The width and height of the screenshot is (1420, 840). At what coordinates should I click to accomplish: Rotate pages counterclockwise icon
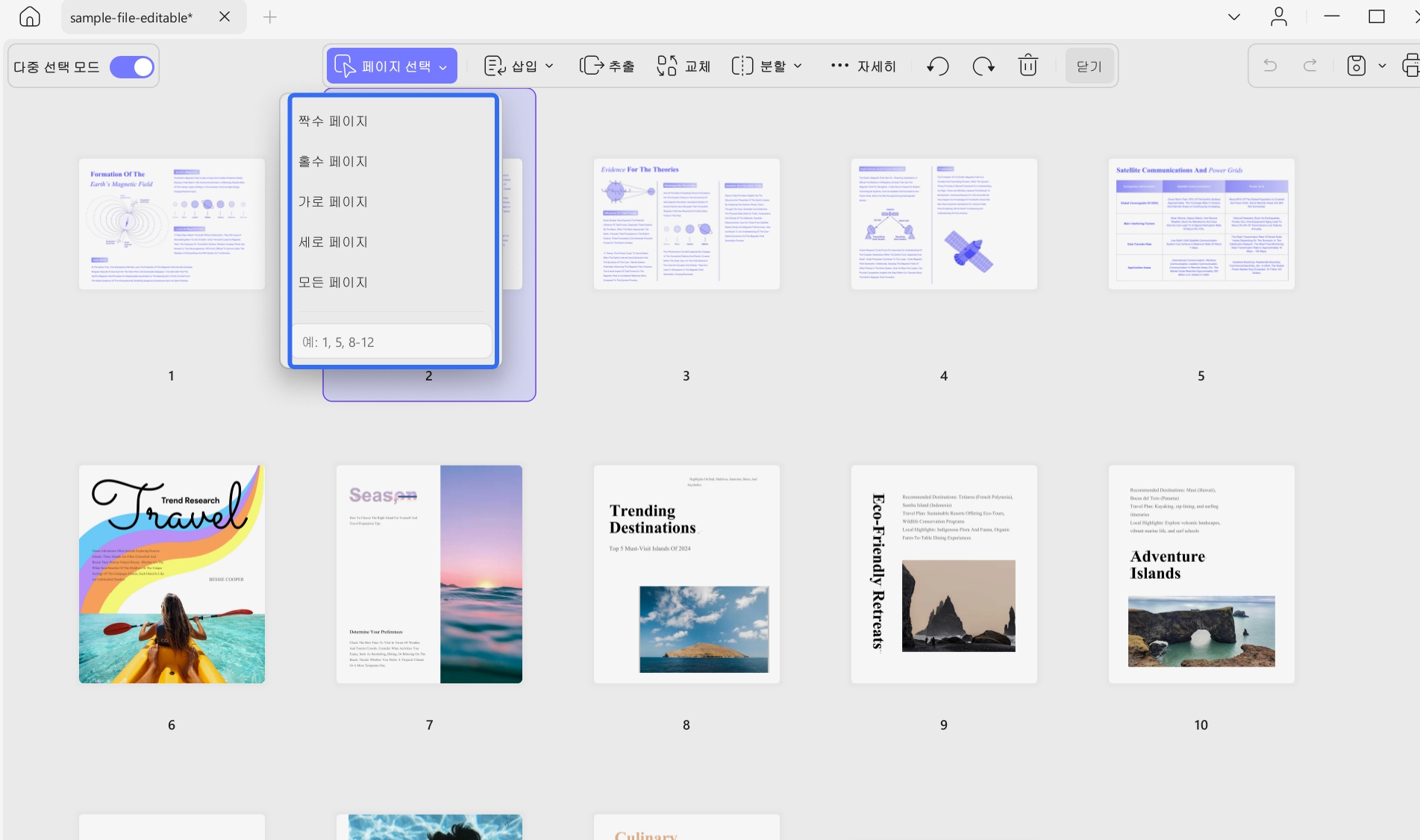click(x=938, y=66)
